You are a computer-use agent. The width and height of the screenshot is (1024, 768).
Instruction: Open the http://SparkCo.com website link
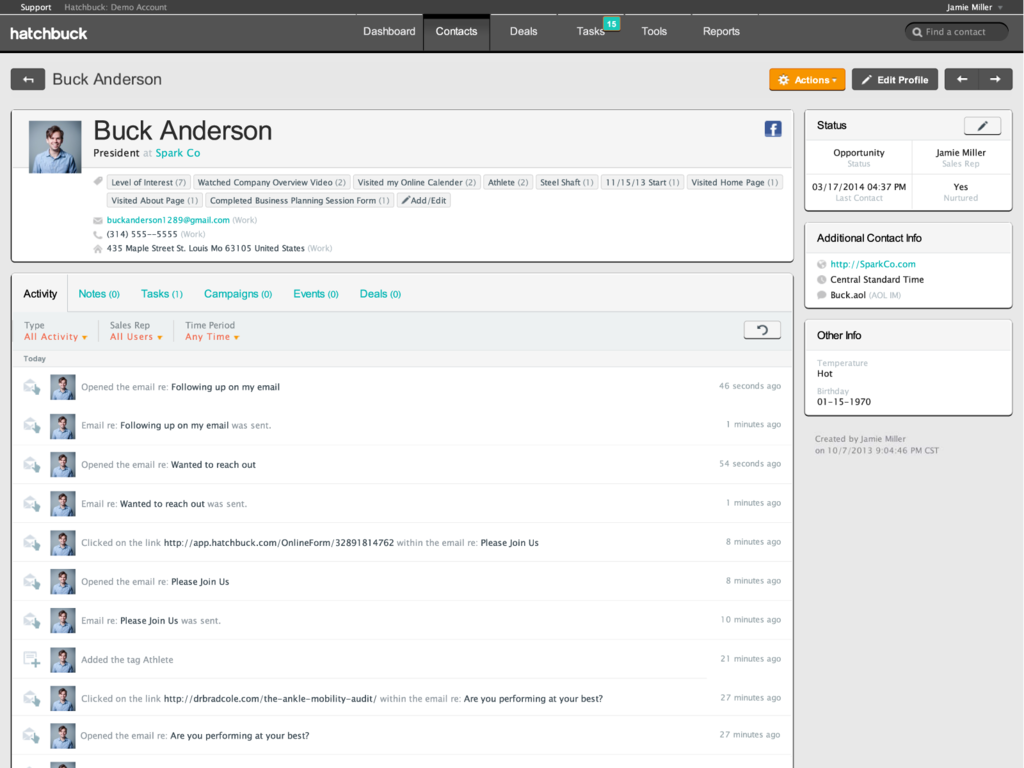click(x=872, y=264)
